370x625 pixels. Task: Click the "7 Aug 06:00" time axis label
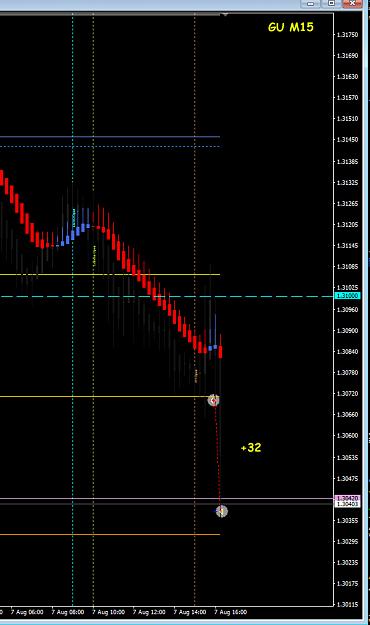(27, 612)
